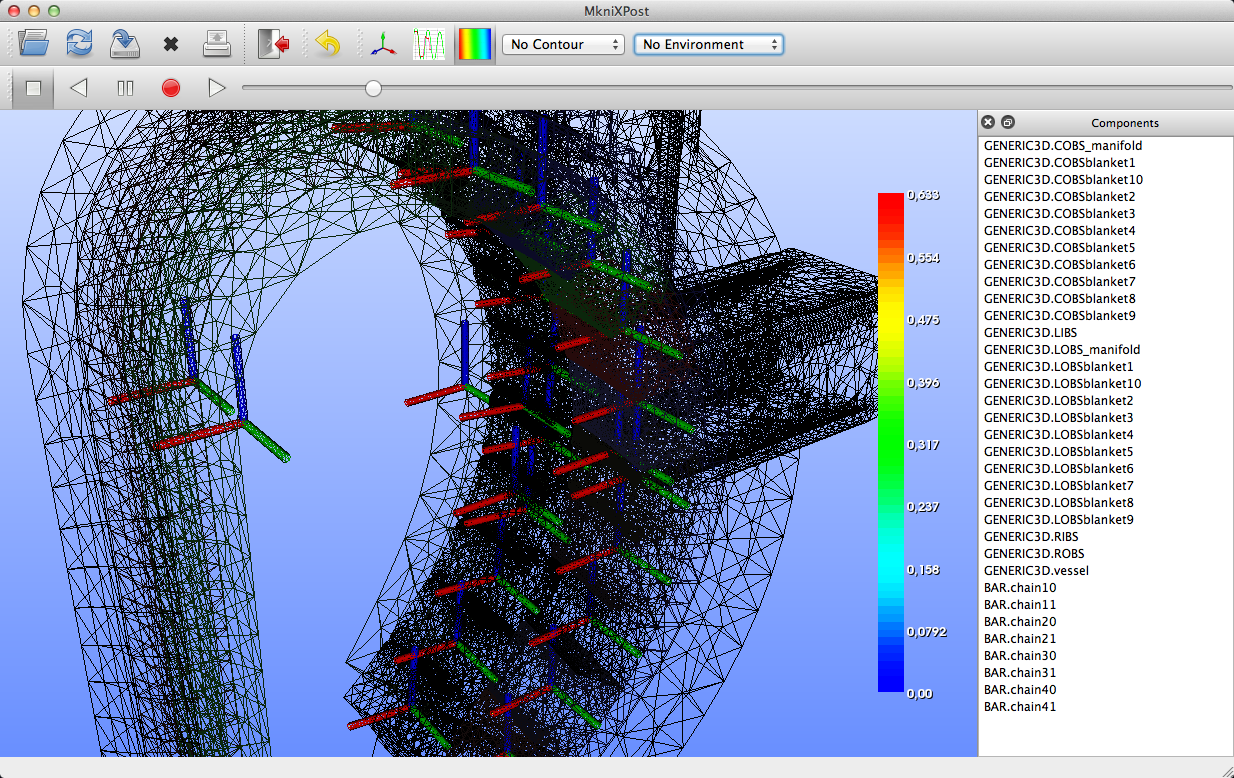Select BAR.chain10 in Components list
The height and width of the screenshot is (778, 1234).
coord(1019,588)
